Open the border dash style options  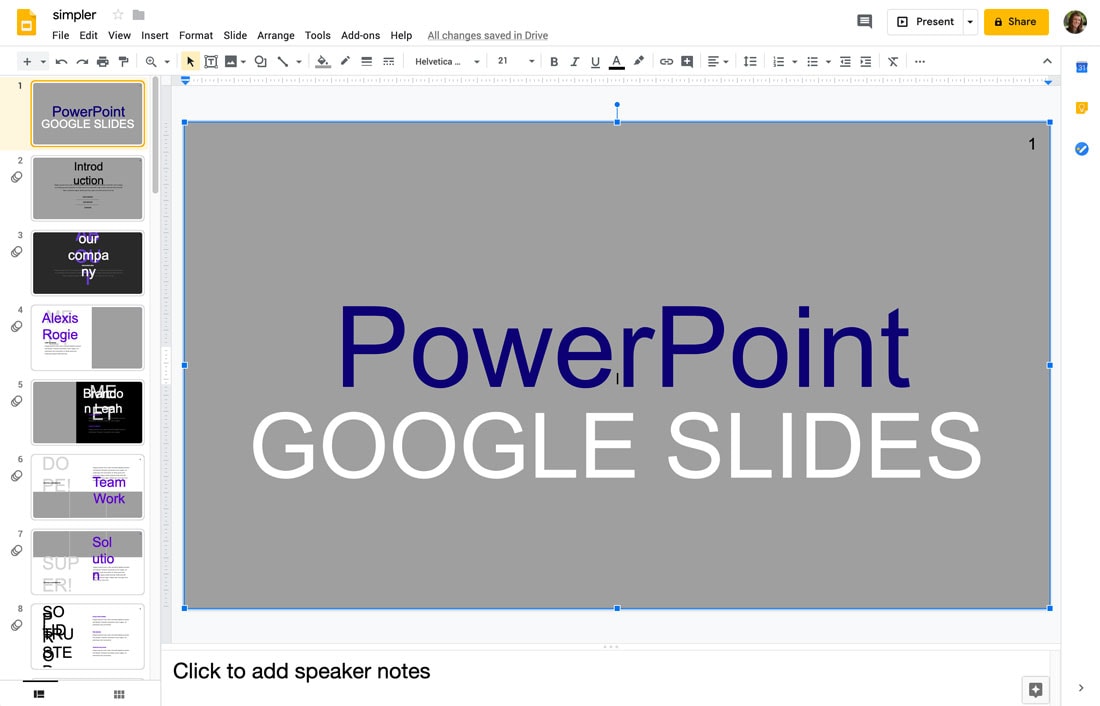pos(389,62)
